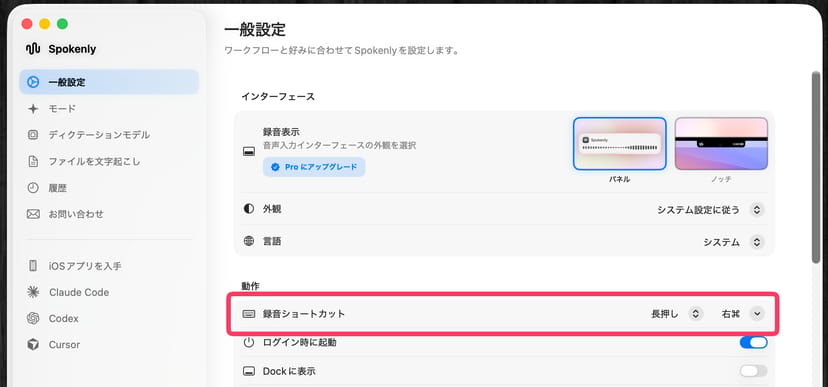The image size is (828, 387).
Task: Click the 録音ショートカット keyboard icon
Action: [x=249, y=314]
